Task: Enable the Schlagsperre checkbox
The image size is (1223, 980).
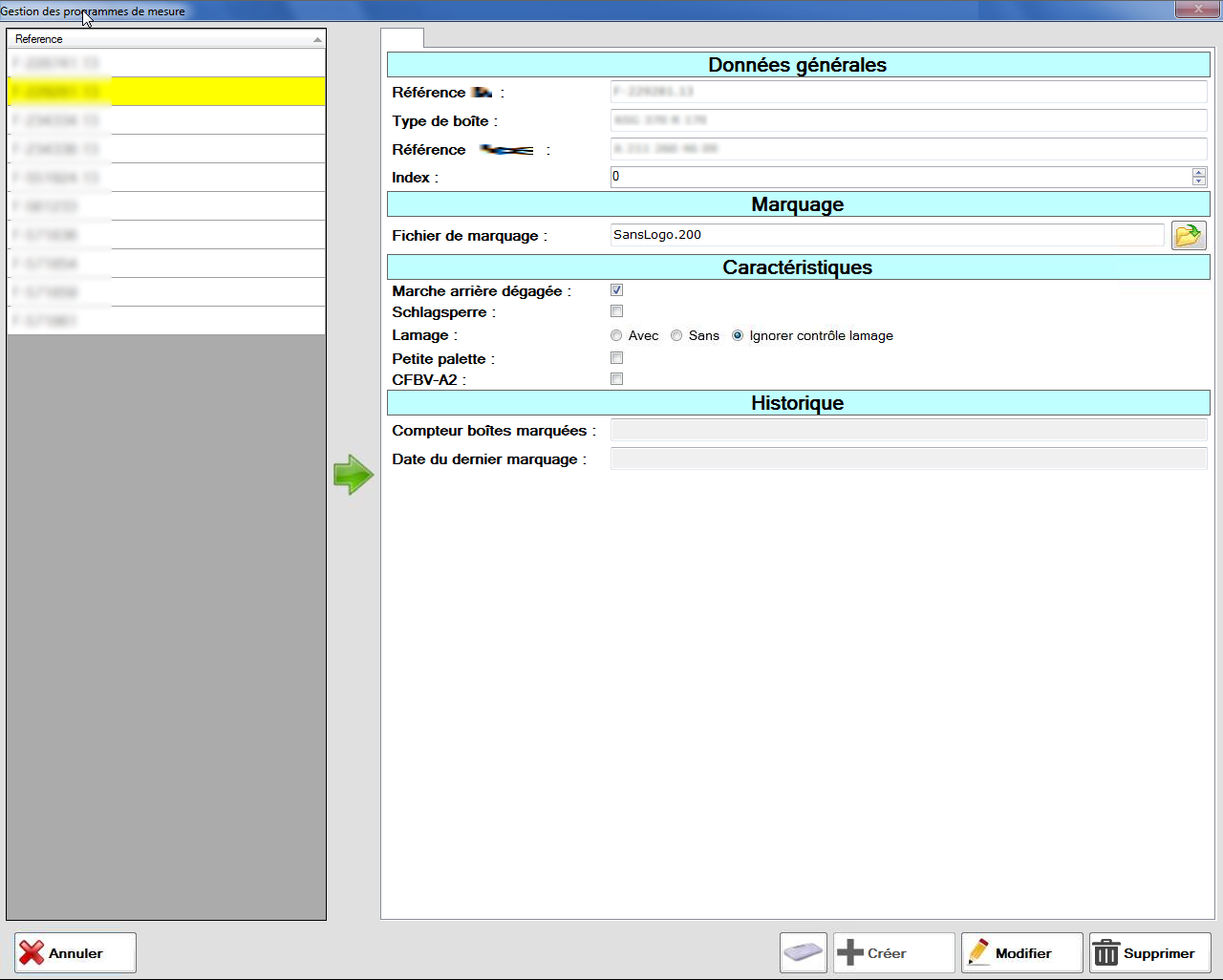Action: click(616, 311)
